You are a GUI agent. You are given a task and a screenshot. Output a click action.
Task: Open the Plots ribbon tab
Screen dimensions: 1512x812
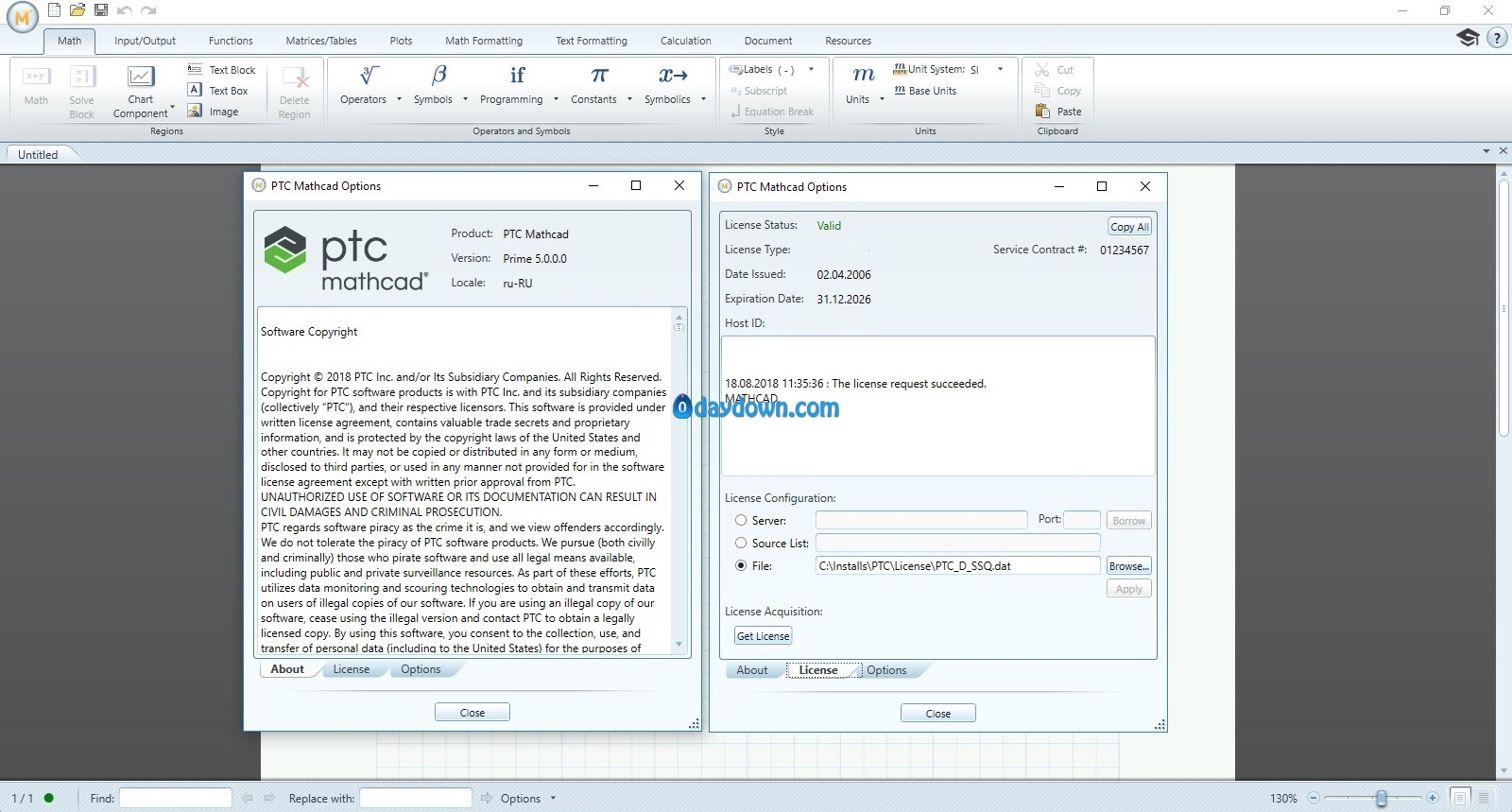pyautogui.click(x=401, y=41)
